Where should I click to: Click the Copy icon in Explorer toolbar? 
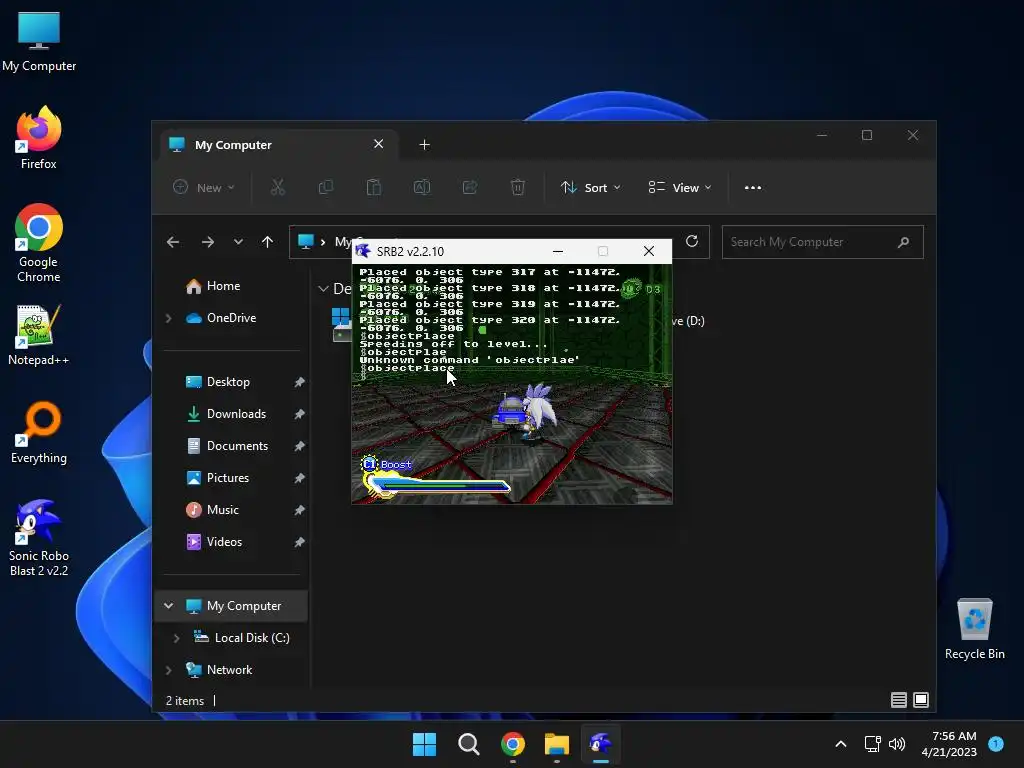[326, 187]
